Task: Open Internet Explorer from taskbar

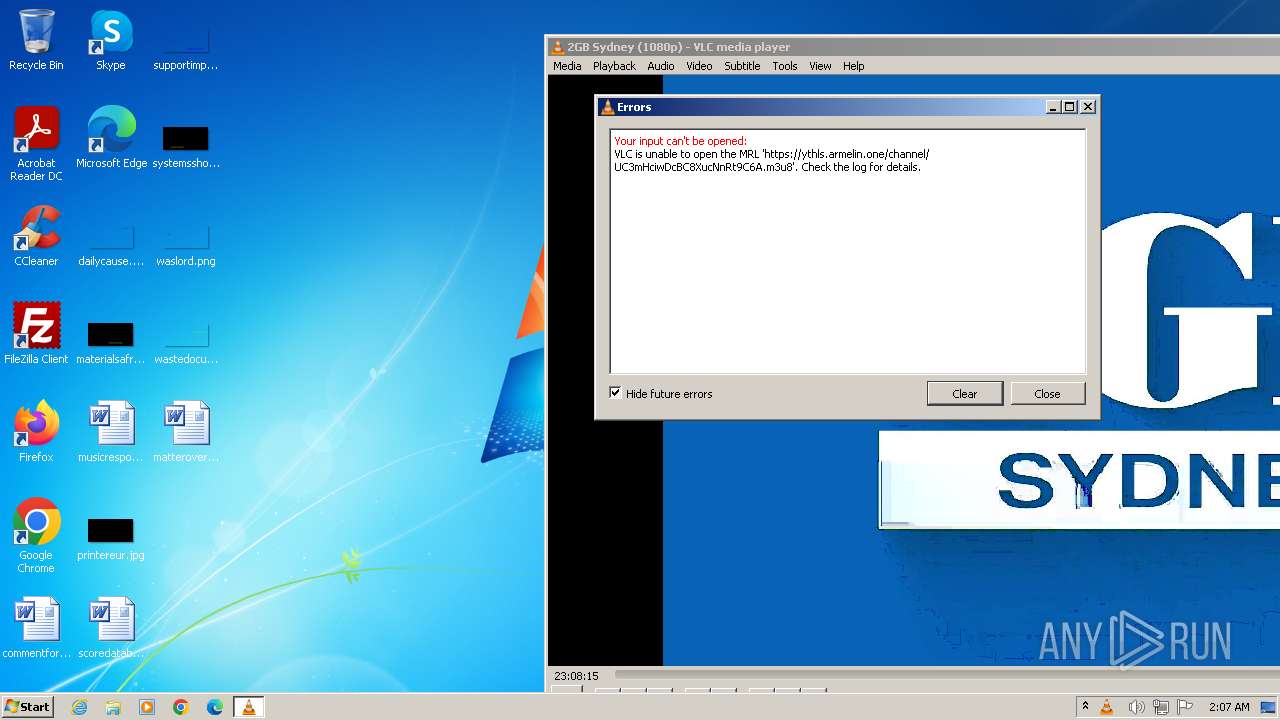Action: [79, 707]
